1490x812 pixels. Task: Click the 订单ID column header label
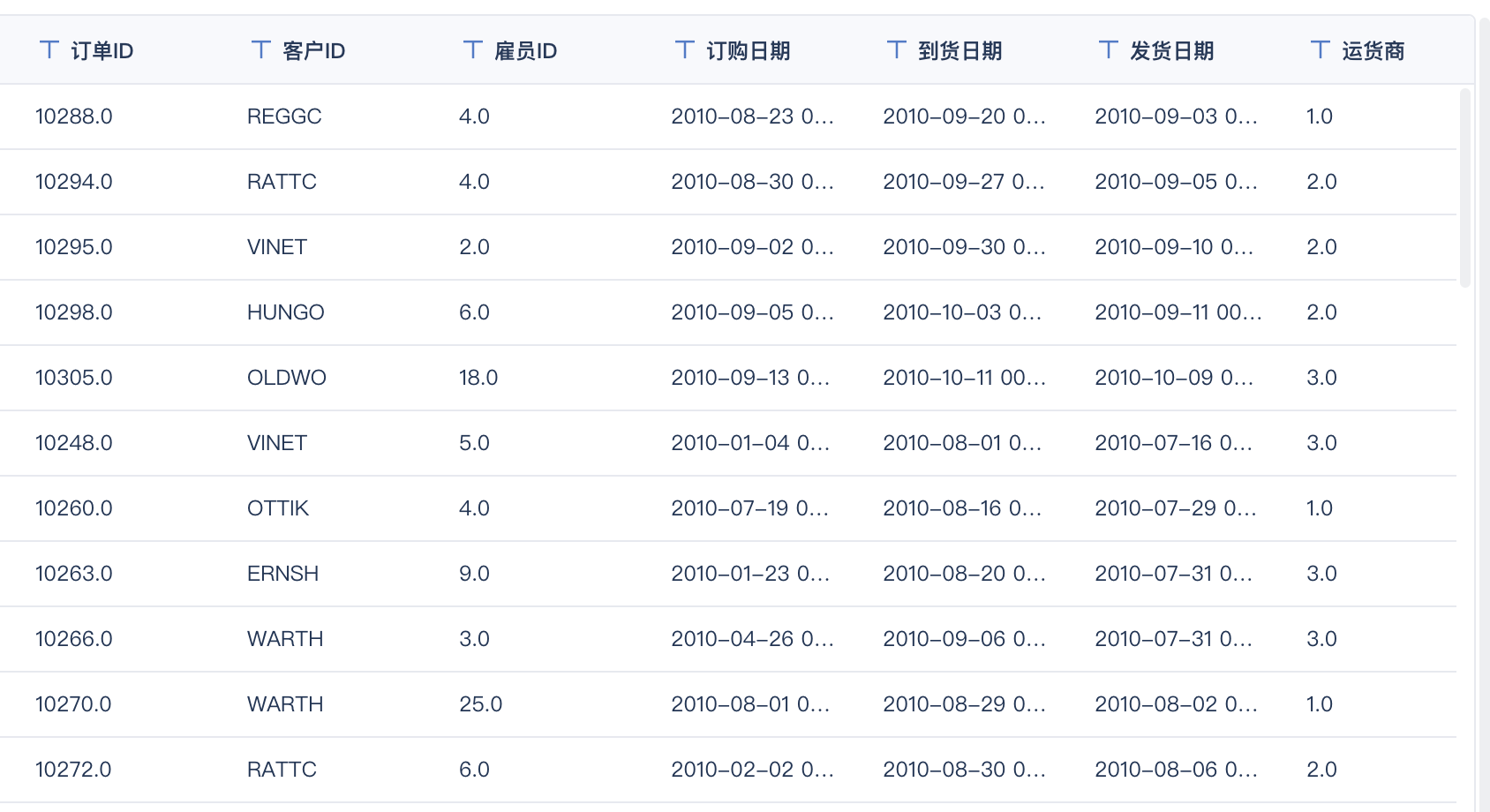point(102,51)
